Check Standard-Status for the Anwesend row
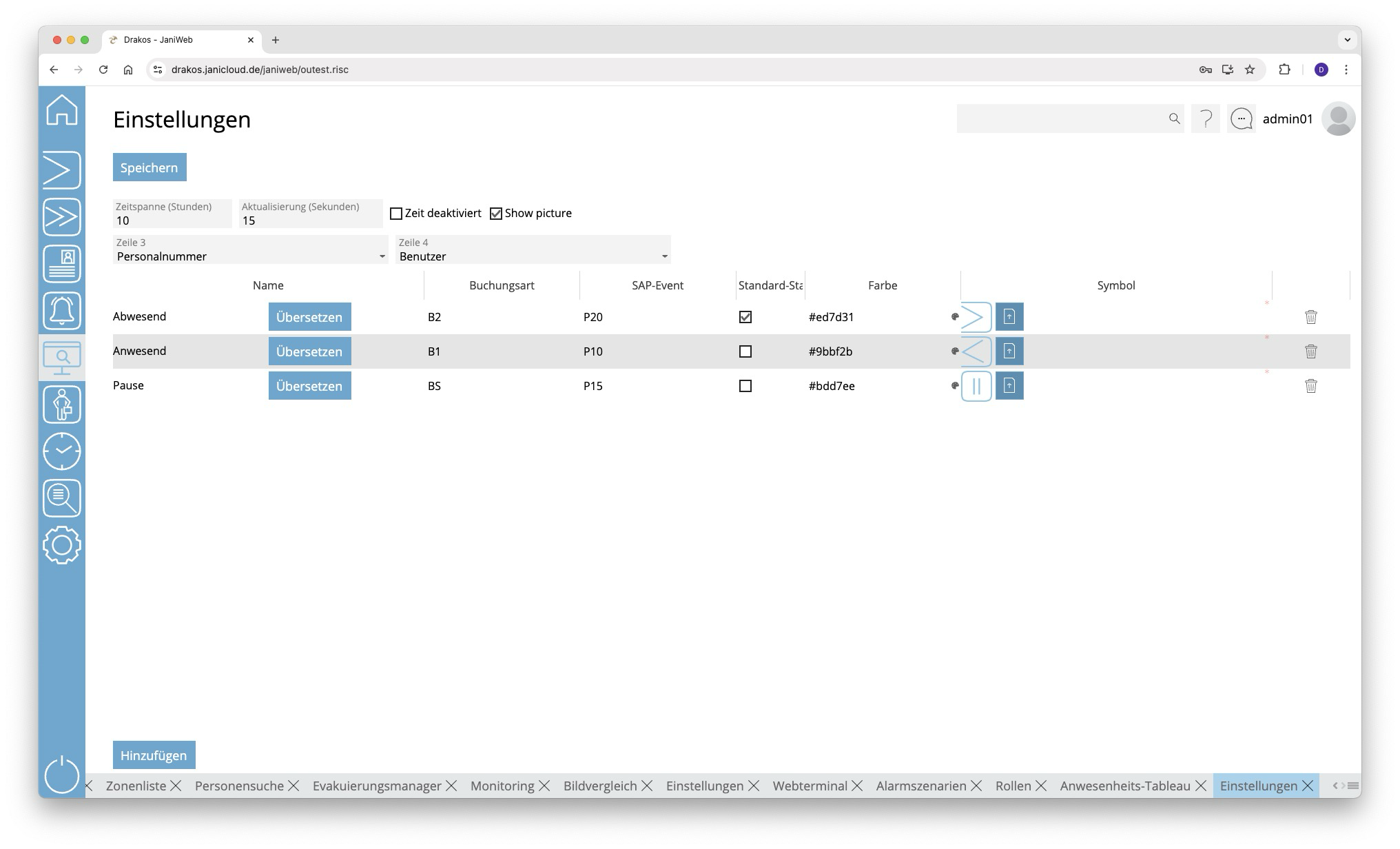This screenshot has height=849, width=1400. pos(745,351)
